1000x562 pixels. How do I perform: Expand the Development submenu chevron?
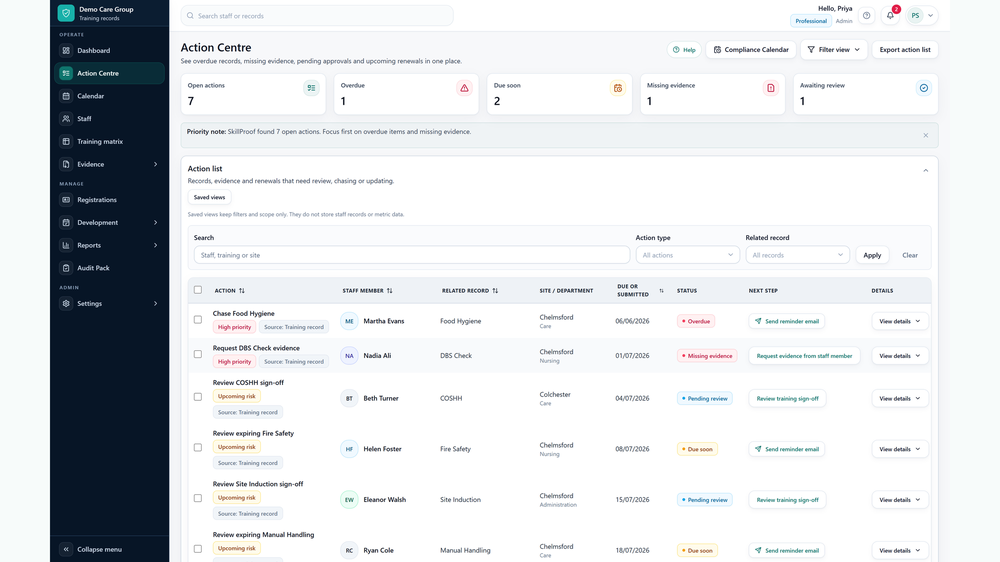click(x=156, y=223)
